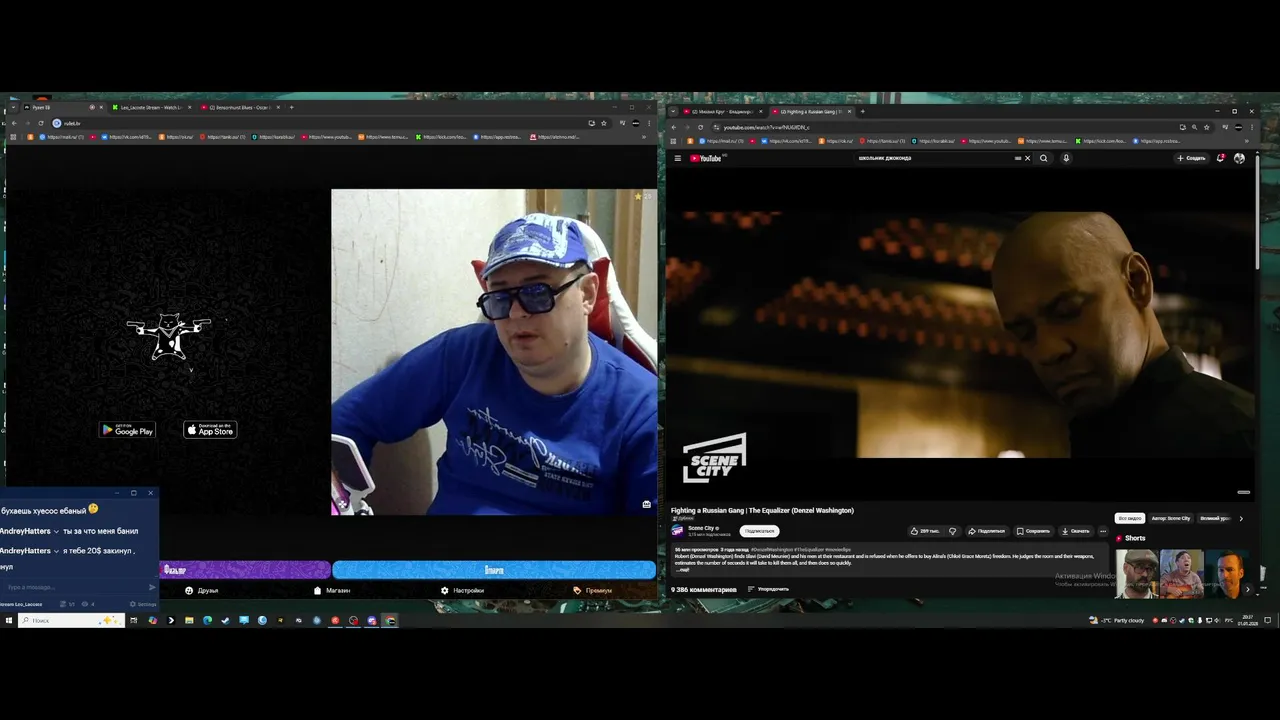The height and width of the screenshot is (720, 1280).
Task: Subscribe to the Scene City channel
Action: [x=759, y=531]
